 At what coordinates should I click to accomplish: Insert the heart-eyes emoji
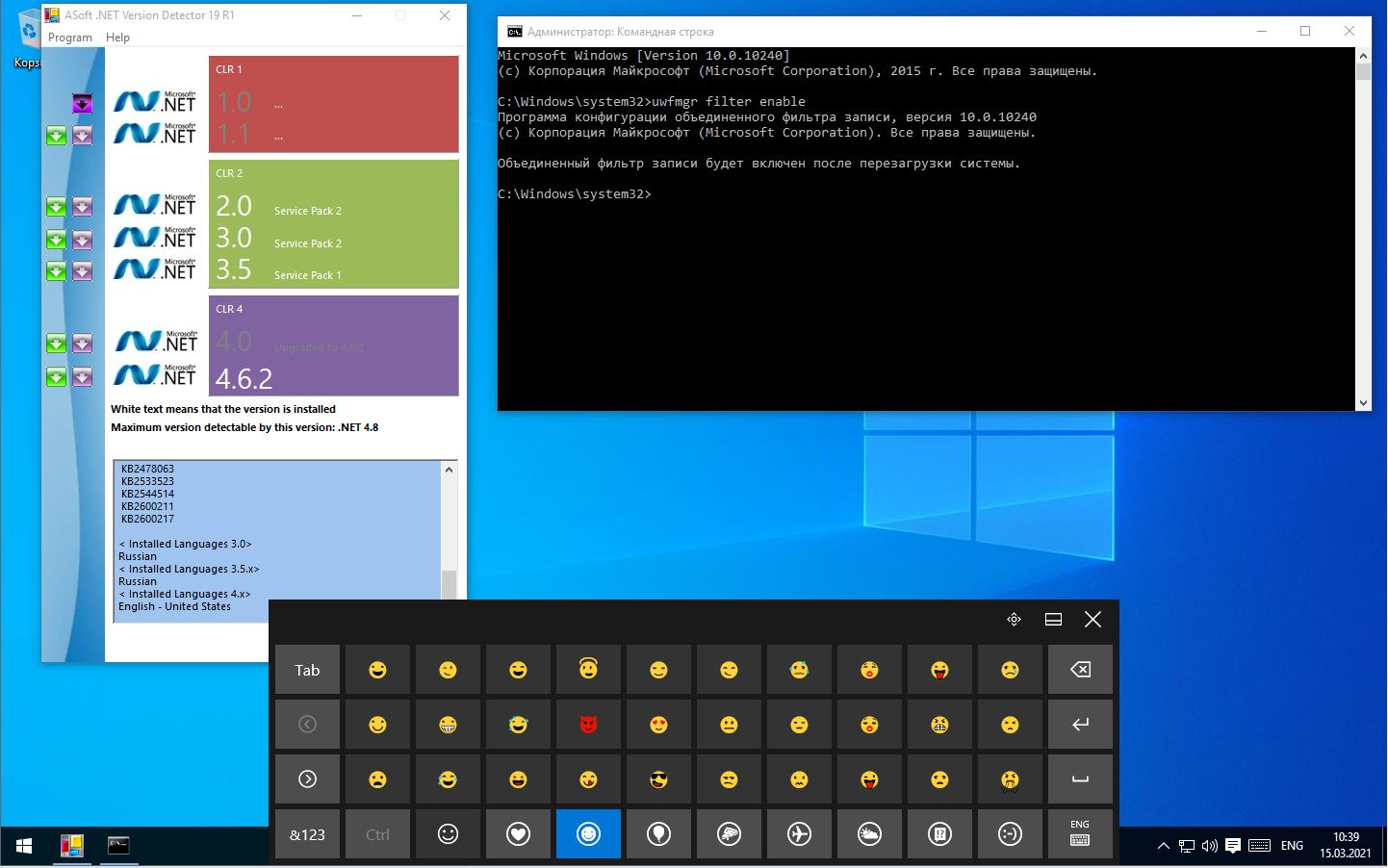click(658, 725)
